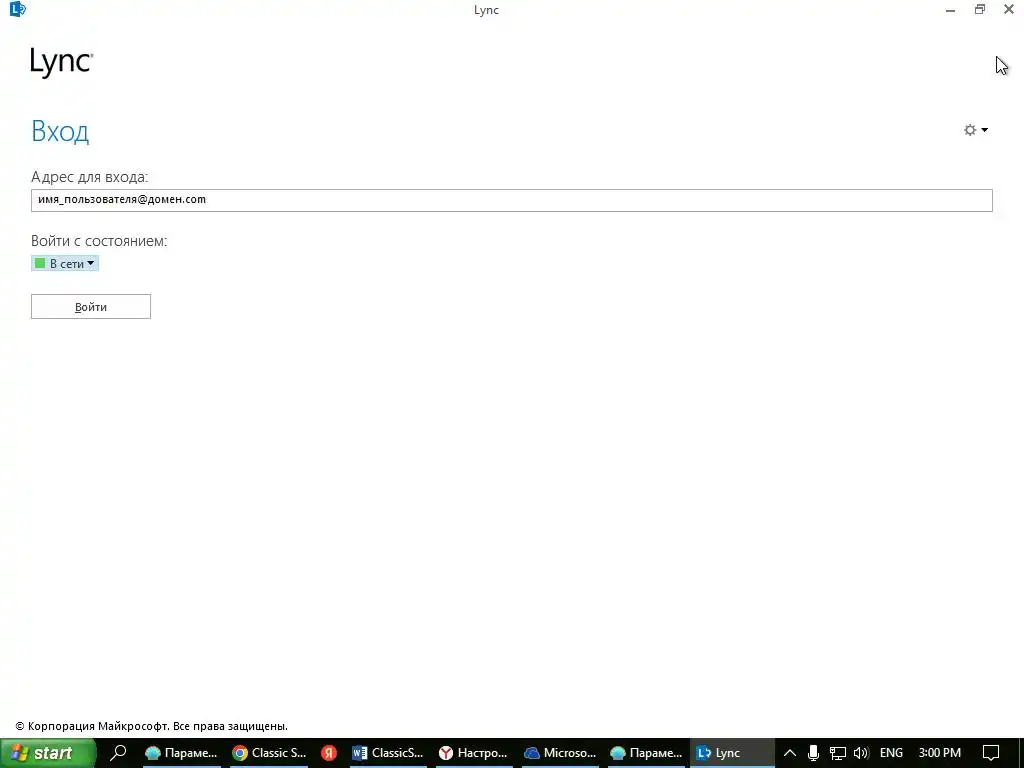Show hidden tray icons chevron
This screenshot has height=768, width=1024.
coord(790,753)
